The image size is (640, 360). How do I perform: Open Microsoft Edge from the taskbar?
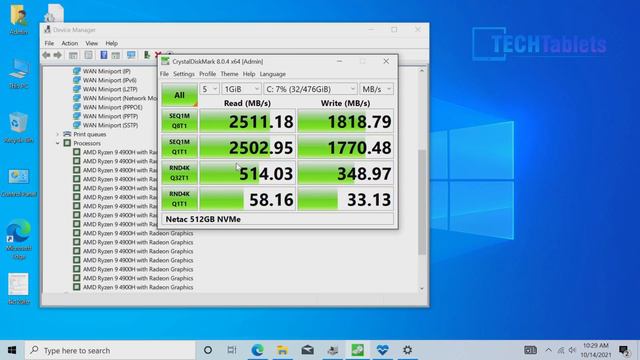pos(257,350)
